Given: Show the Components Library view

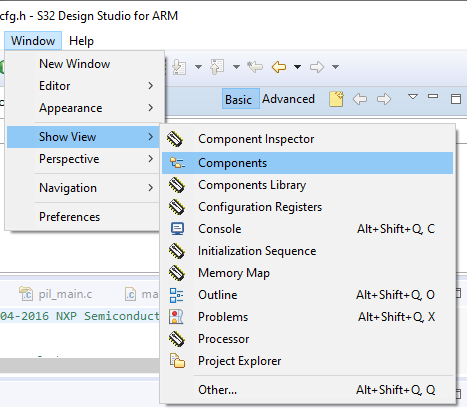Looking at the screenshot, I should click(307, 185).
